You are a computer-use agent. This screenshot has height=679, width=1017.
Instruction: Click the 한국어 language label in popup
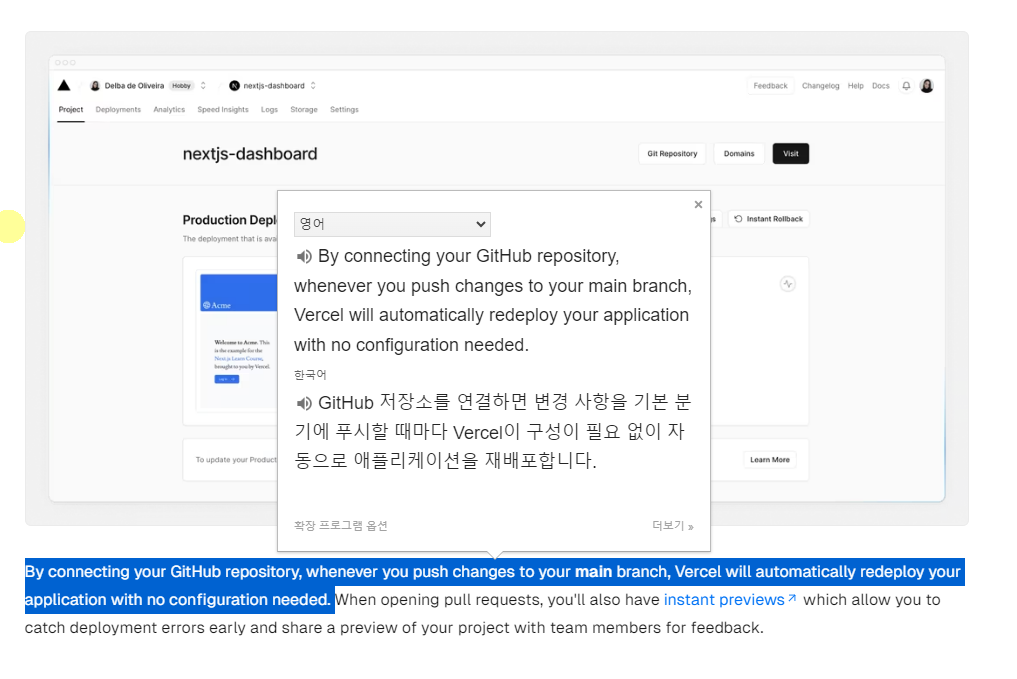tap(310, 375)
